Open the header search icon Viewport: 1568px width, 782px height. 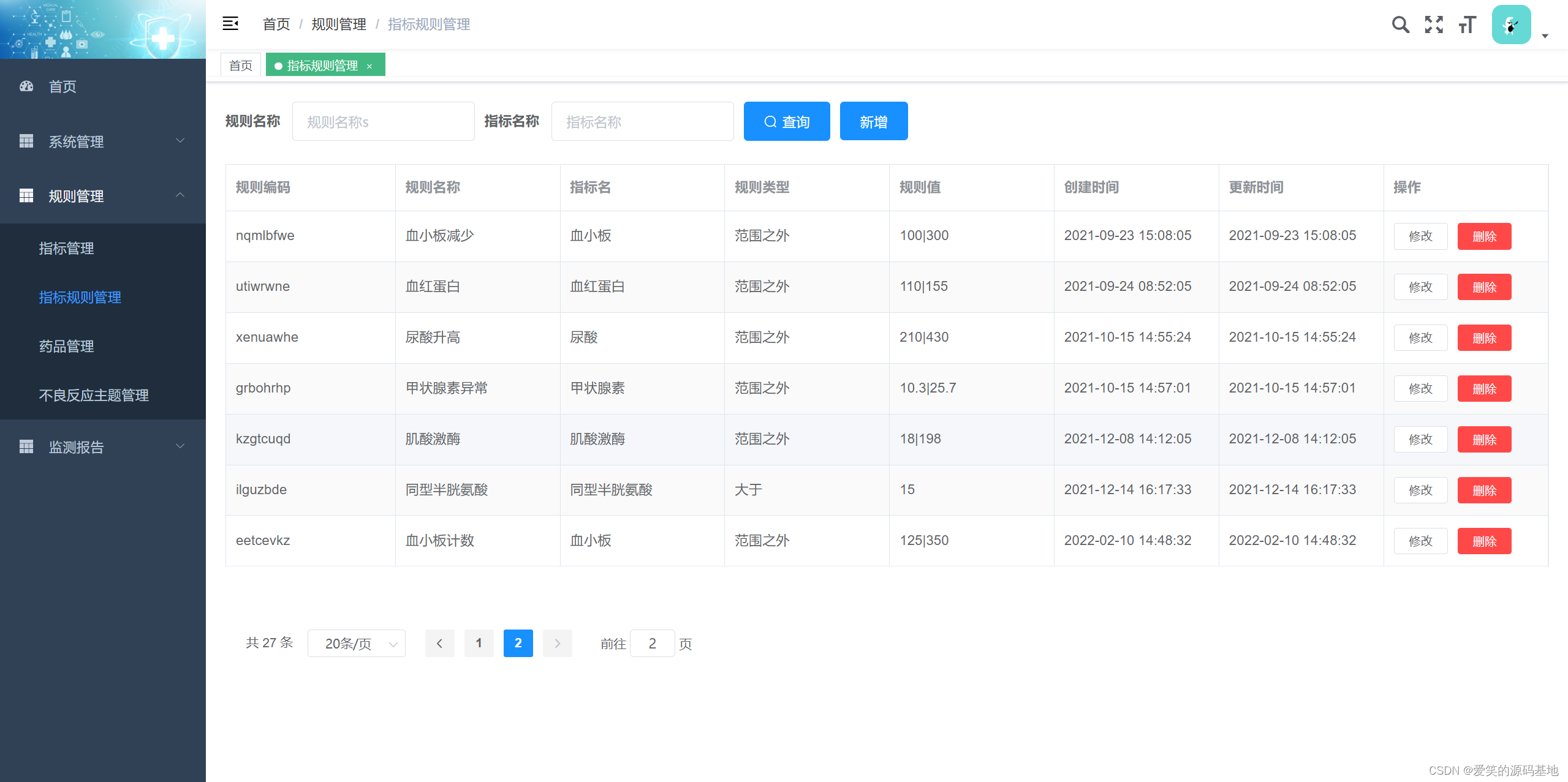tap(1400, 24)
